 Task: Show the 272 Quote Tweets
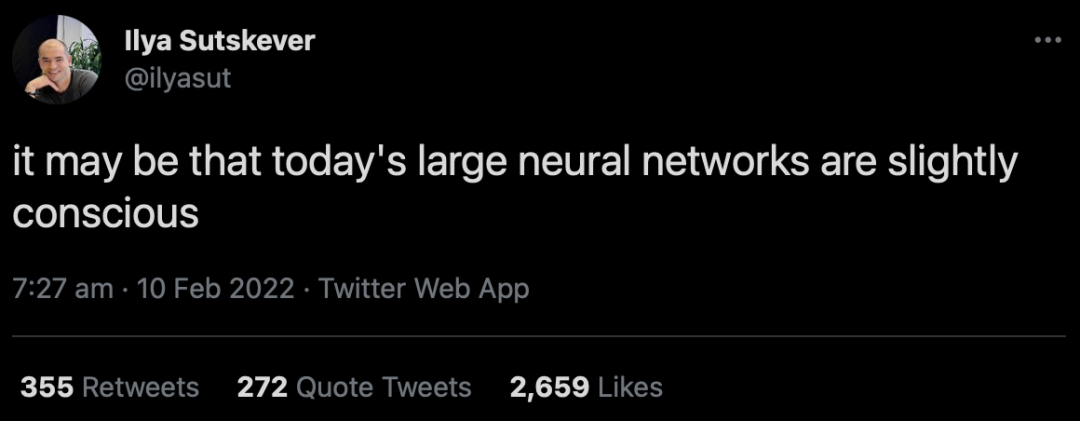click(x=354, y=387)
